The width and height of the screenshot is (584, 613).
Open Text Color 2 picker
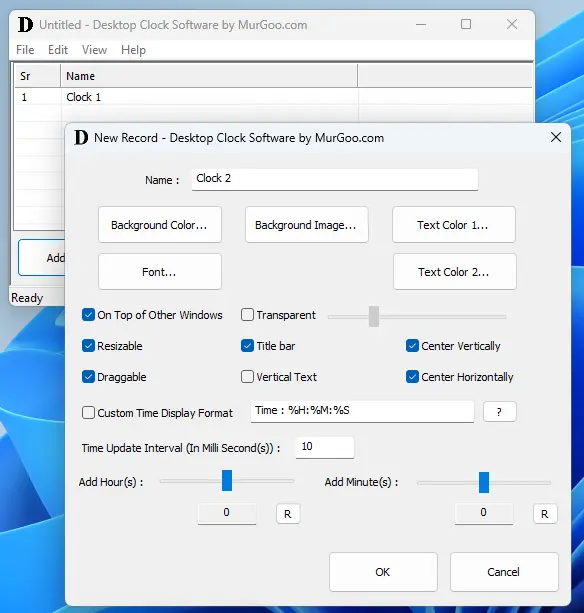coord(455,272)
